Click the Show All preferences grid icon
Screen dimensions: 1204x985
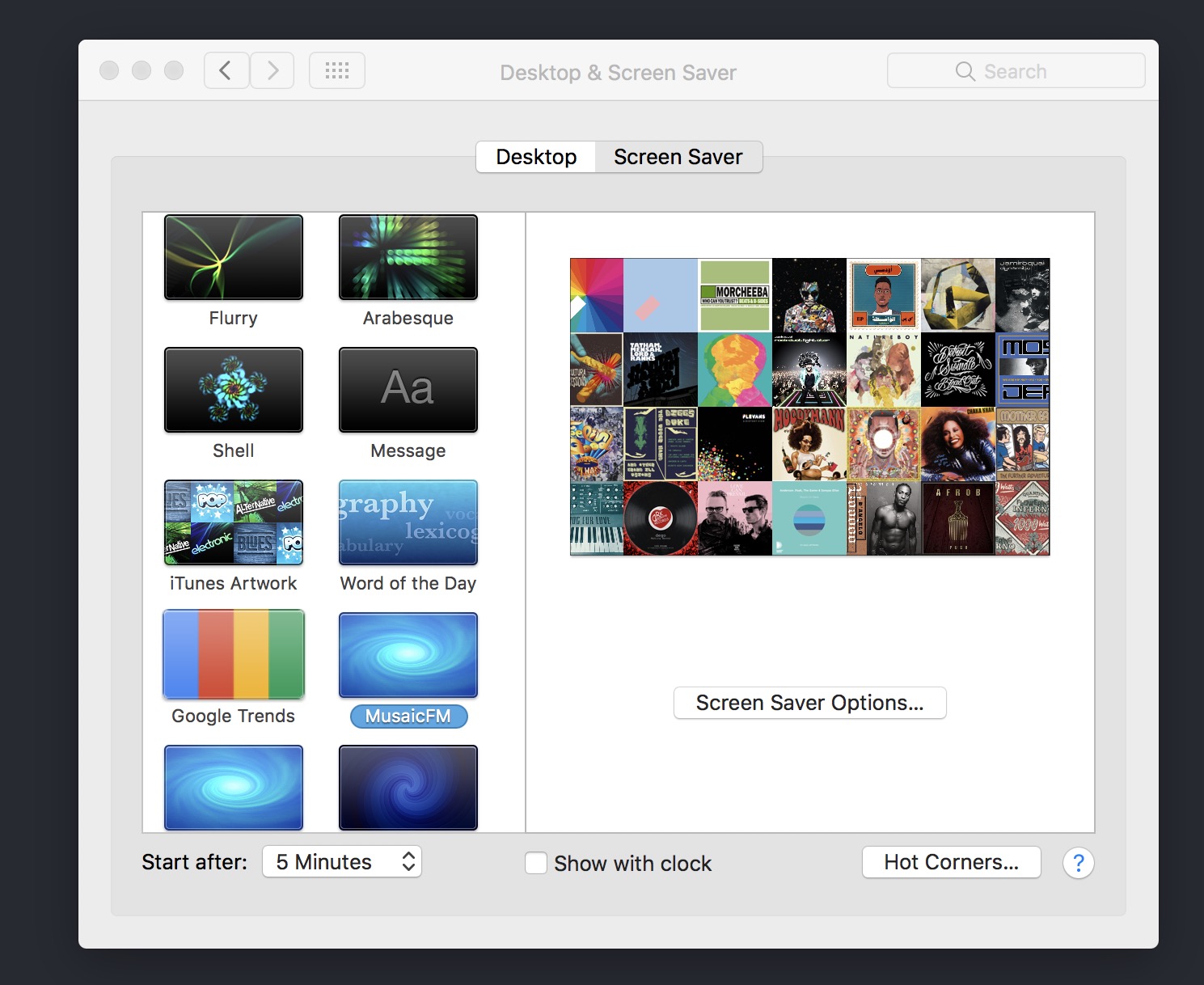337,71
